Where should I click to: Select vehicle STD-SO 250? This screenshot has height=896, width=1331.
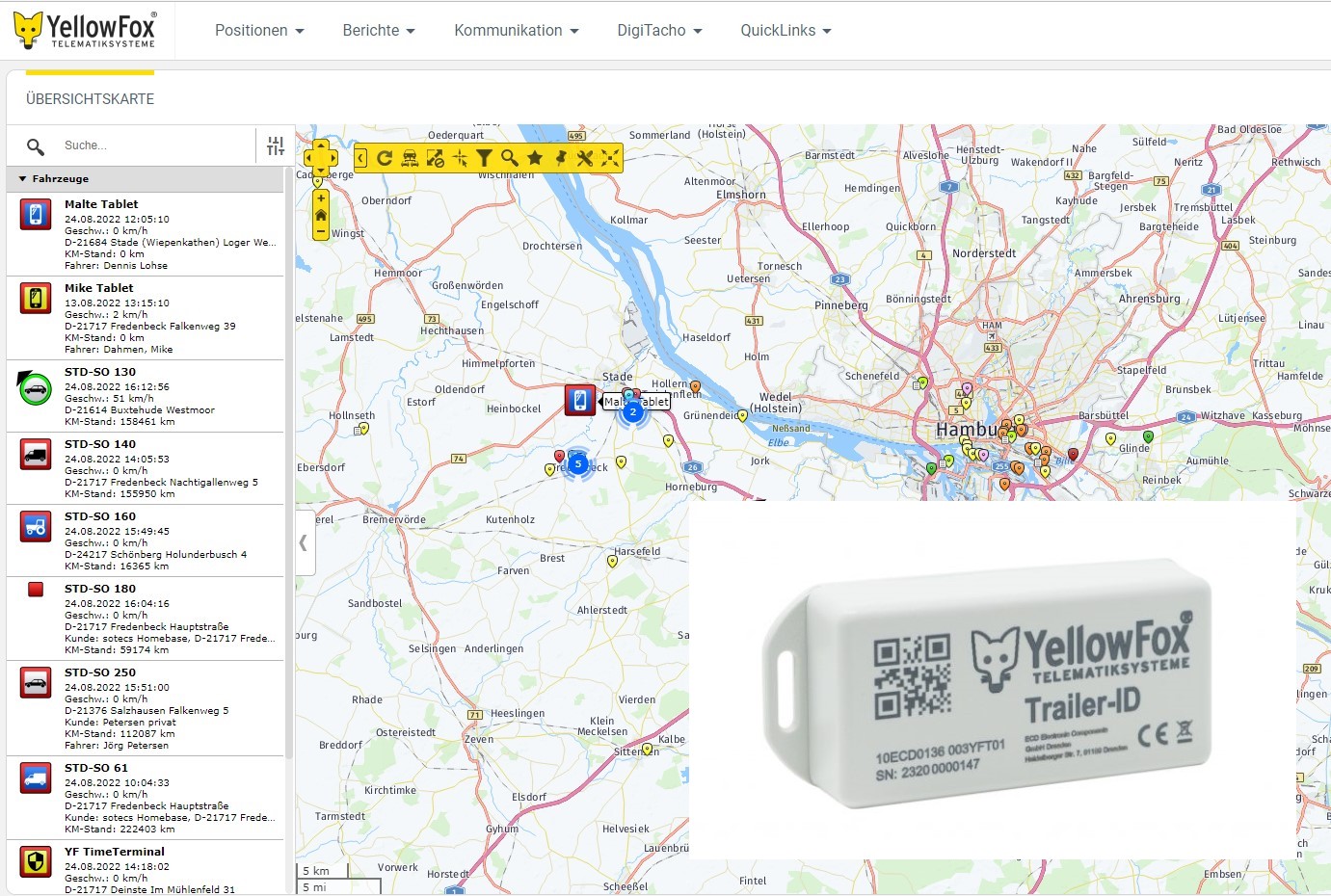pos(146,708)
